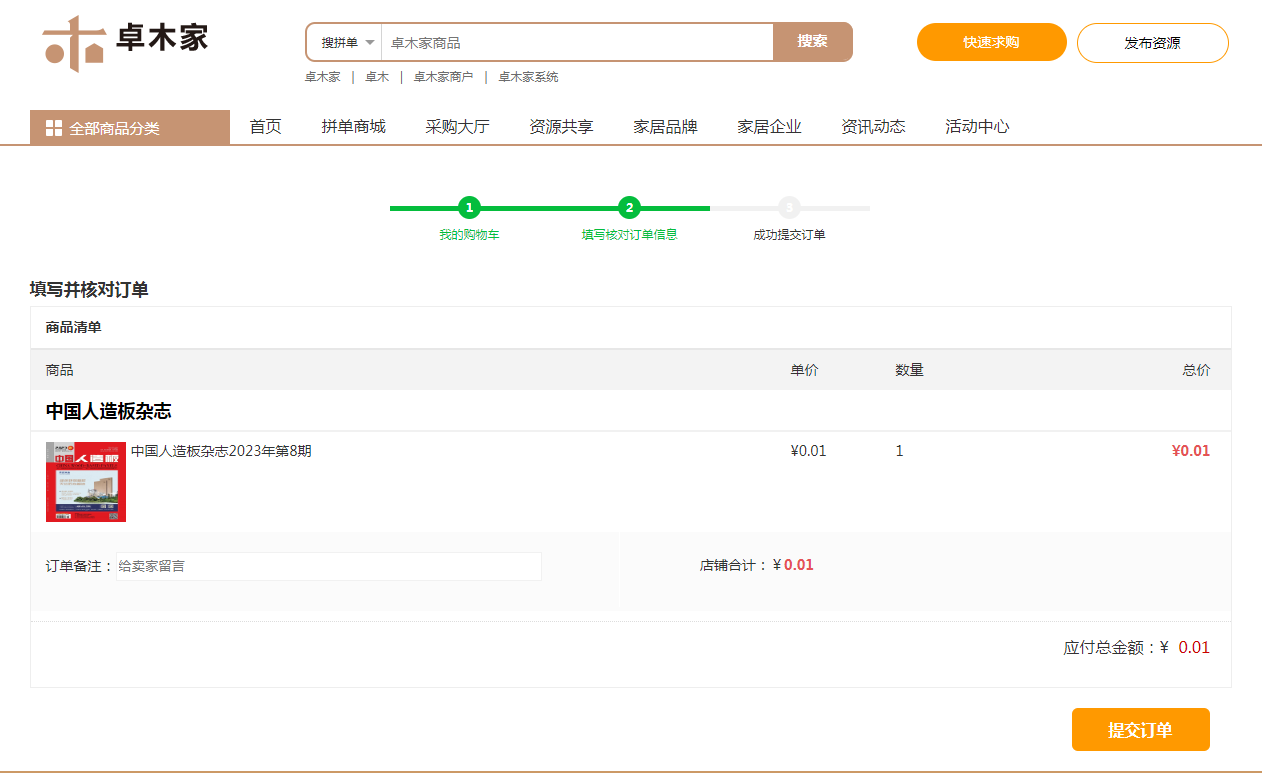Click the 发布资源 button
The height and width of the screenshot is (773, 1262).
pos(1152,42)
